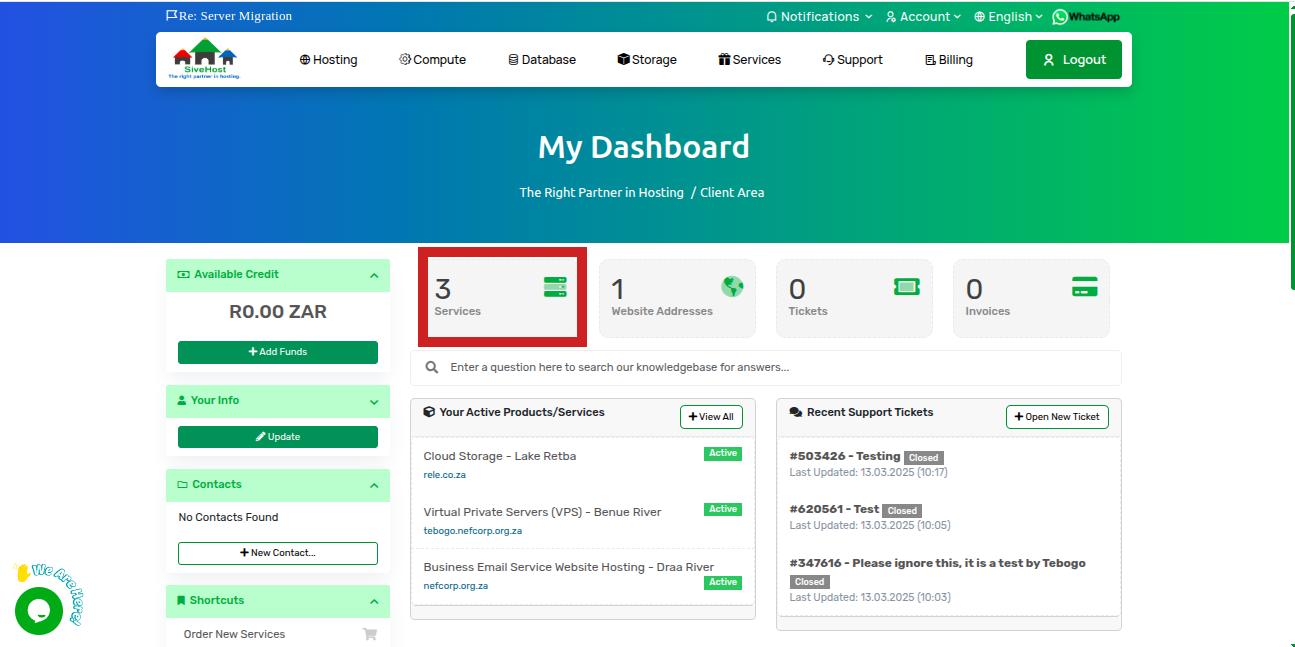Open the English language dropdown

coord(1008,17)
